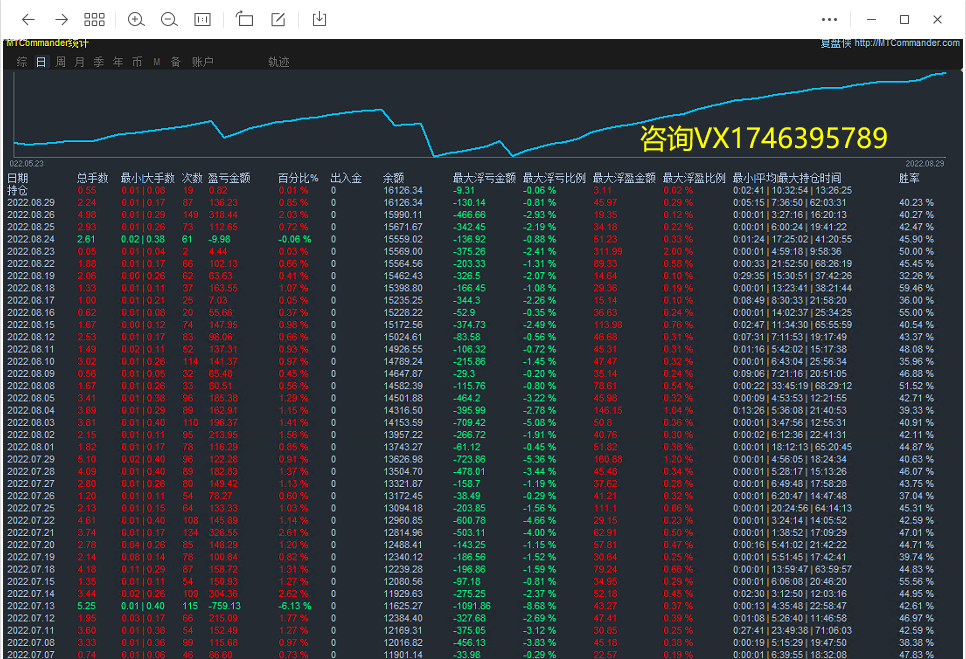Click the 2022.08.29 chart end date label
Screen dimensions: 966x659
924,164
